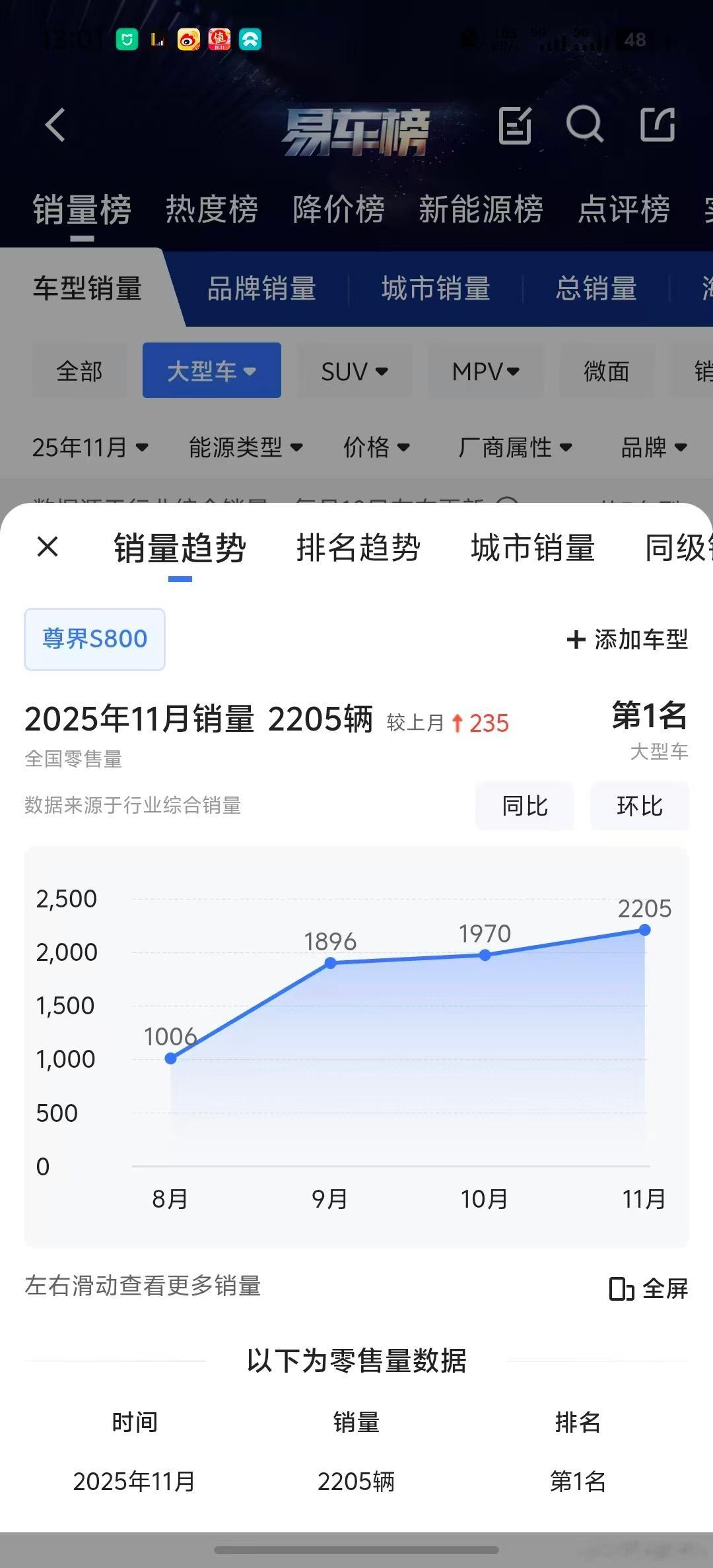Select 品牌销量 sub-tab

261,288
